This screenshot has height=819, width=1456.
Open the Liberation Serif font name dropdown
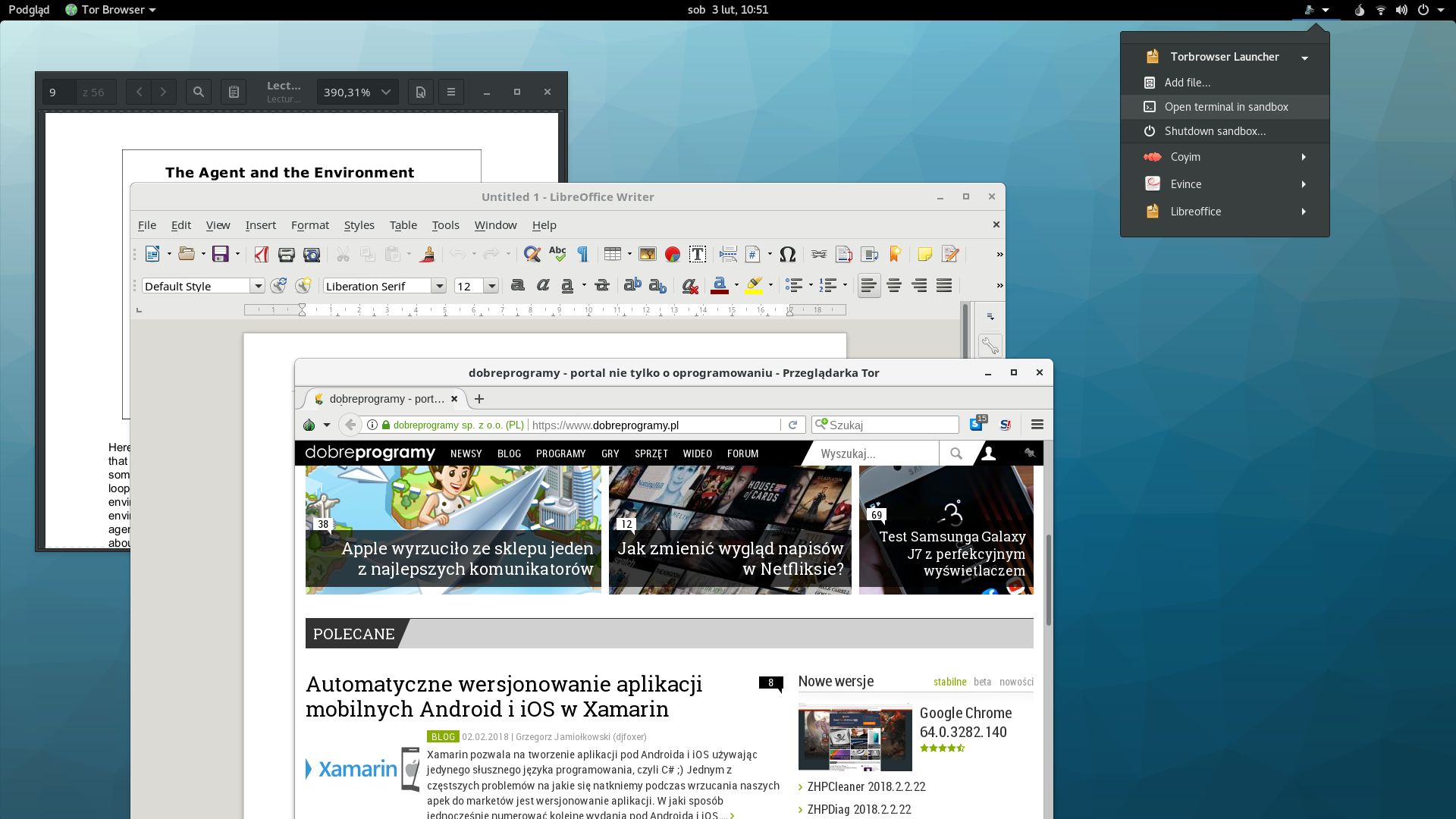(x=438, y=286)
